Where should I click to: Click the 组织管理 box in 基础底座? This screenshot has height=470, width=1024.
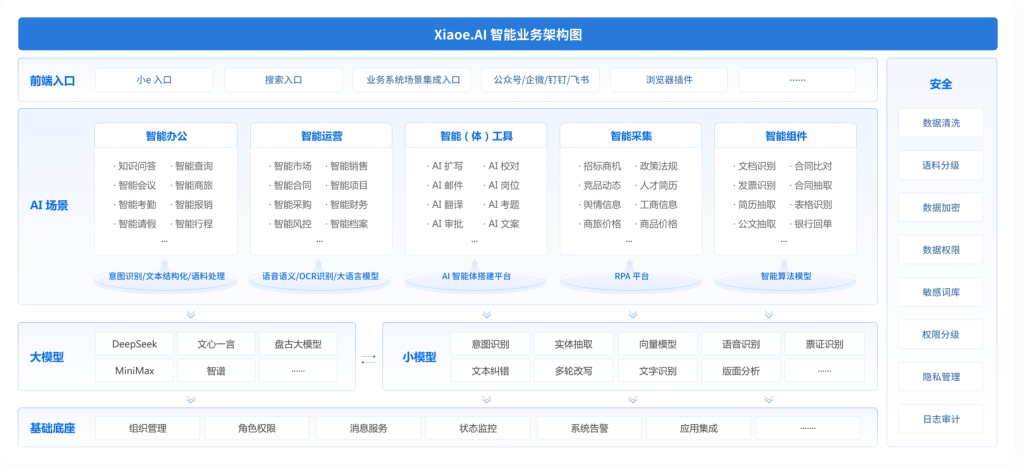coord(147,428)
